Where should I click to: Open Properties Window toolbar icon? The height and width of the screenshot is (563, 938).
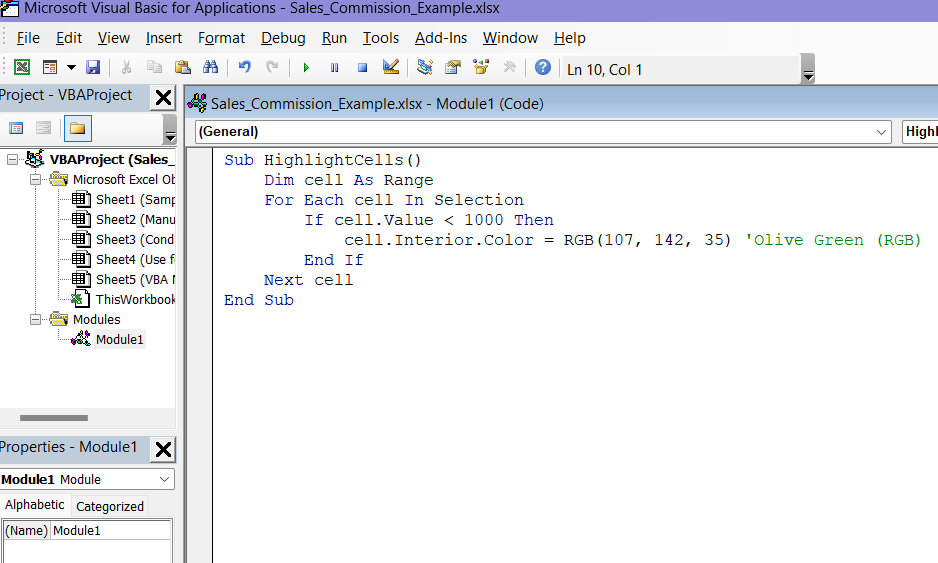pyautogui.click(x=453, y=67)
